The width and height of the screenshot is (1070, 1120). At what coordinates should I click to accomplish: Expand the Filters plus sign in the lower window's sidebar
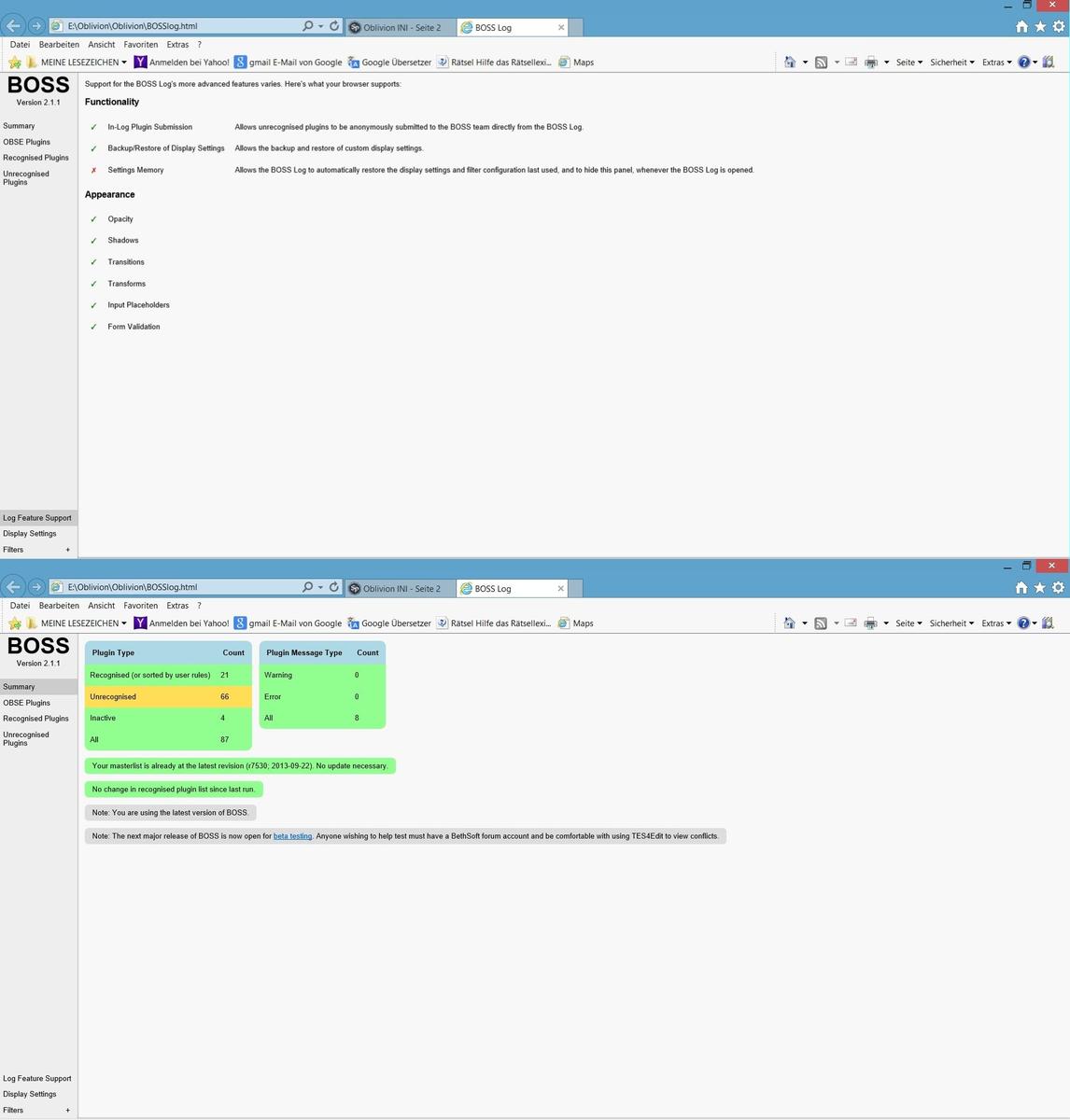tap(67, 1111)
